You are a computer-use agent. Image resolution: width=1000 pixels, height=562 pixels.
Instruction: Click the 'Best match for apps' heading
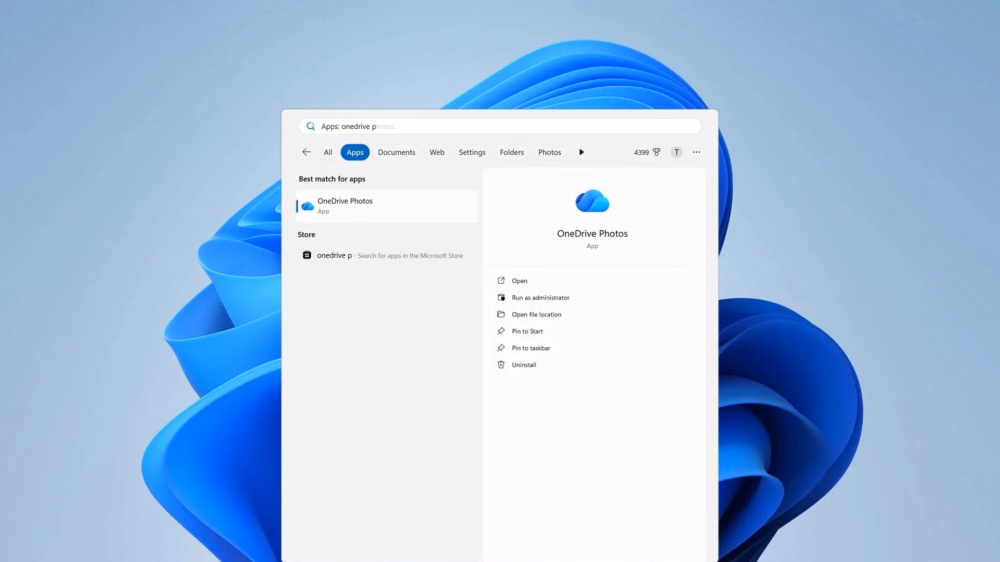click(332, 179)
